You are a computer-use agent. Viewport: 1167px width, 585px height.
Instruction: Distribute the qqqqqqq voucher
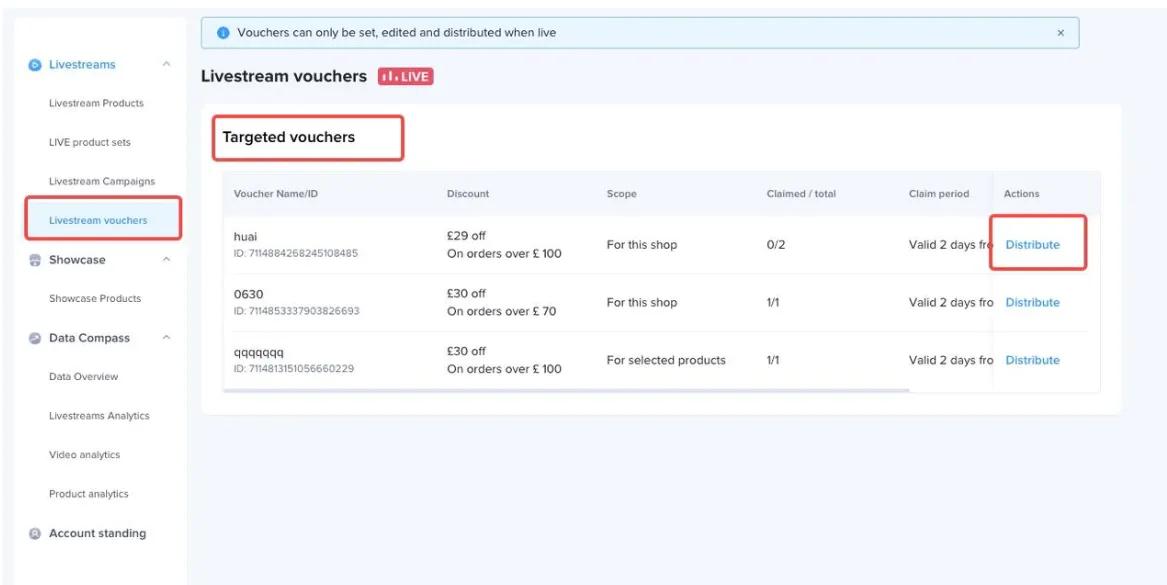pos(1032,360)
